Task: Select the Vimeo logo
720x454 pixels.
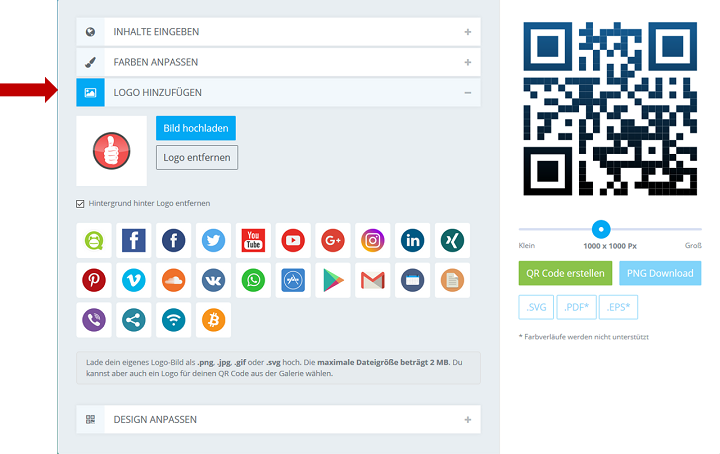Action: click(134, 280)
